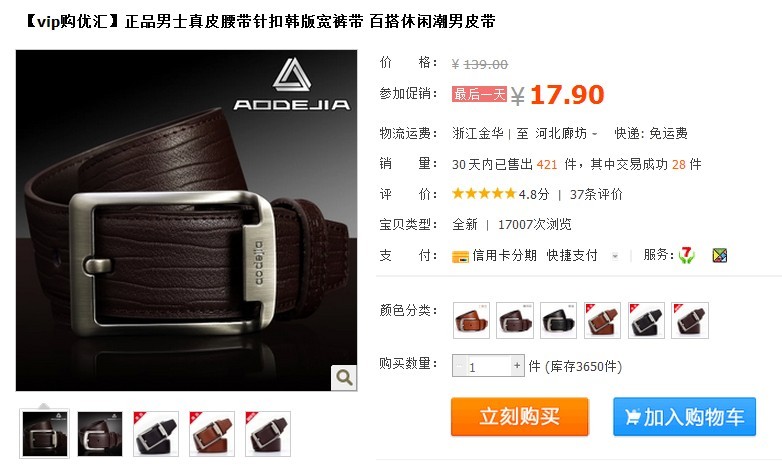Open the 37条评价 reviews link

596,194
